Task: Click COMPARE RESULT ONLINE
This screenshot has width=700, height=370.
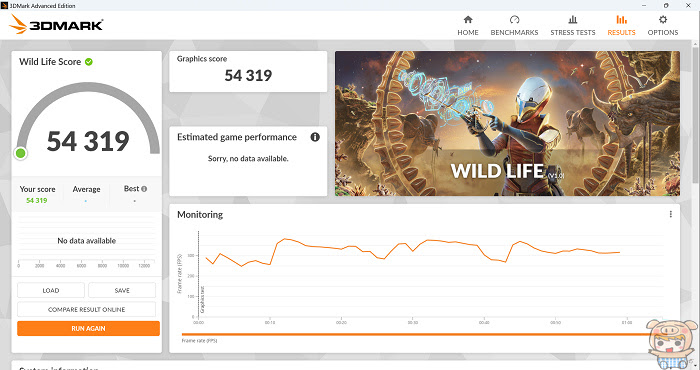Action: tap(87, 309)
